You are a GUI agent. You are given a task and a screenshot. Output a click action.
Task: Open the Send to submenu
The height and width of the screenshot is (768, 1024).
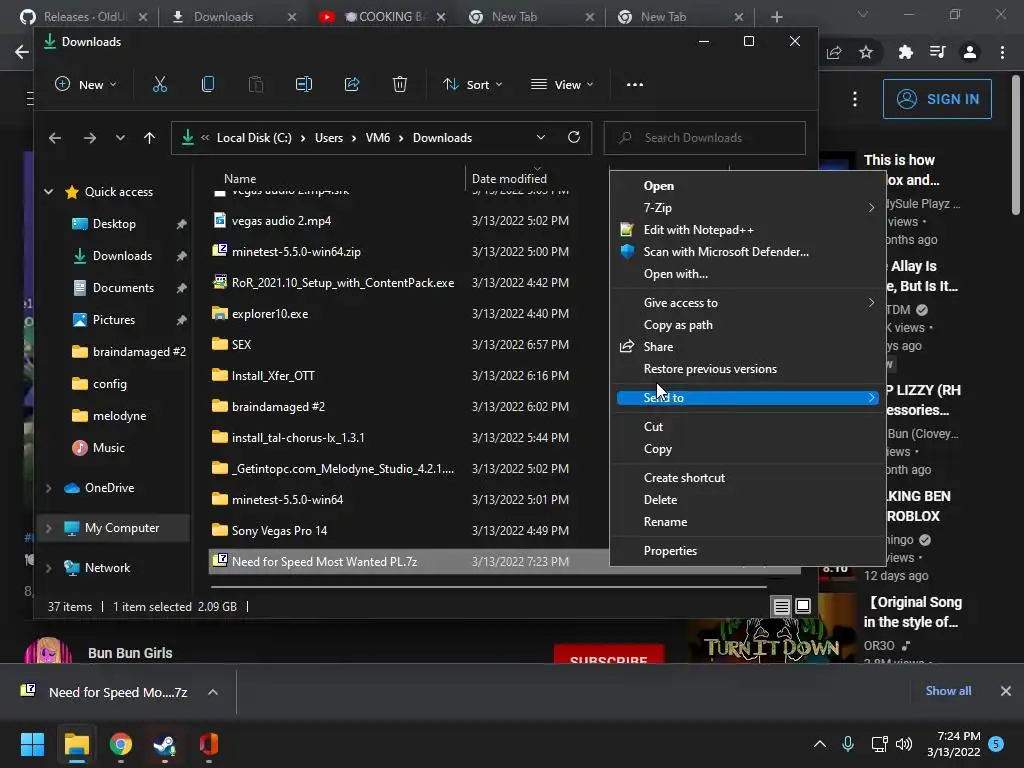(748, 398)
